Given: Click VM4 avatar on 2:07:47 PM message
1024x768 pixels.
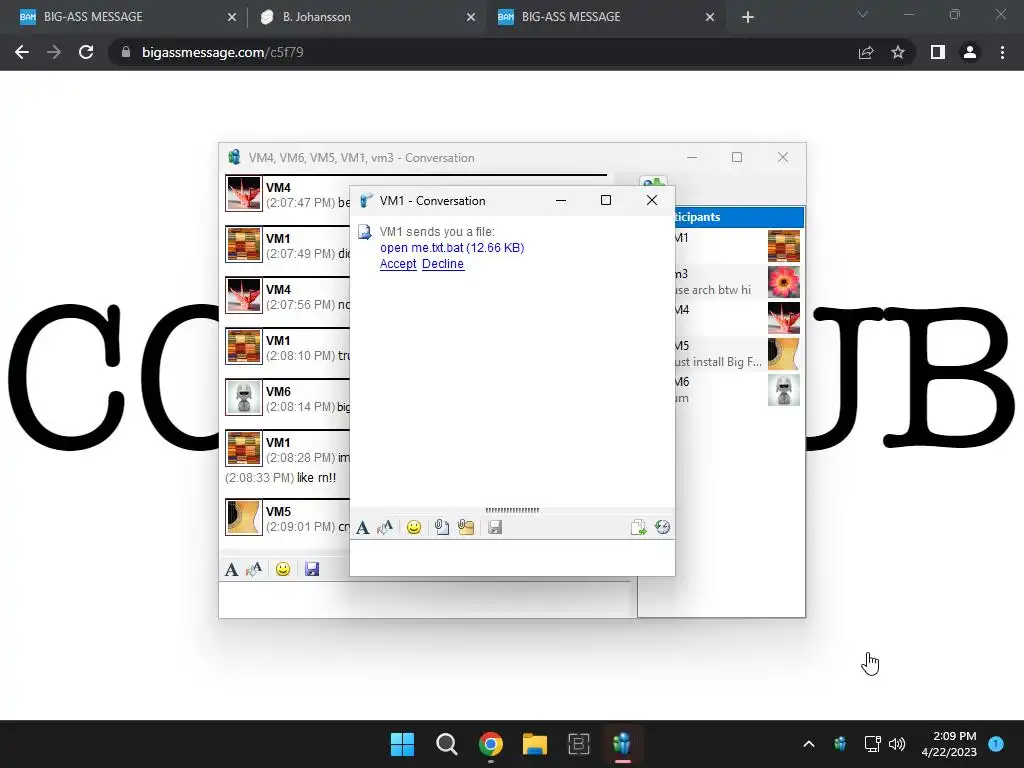Looking at the screenshot, I should tap(244, 193).
